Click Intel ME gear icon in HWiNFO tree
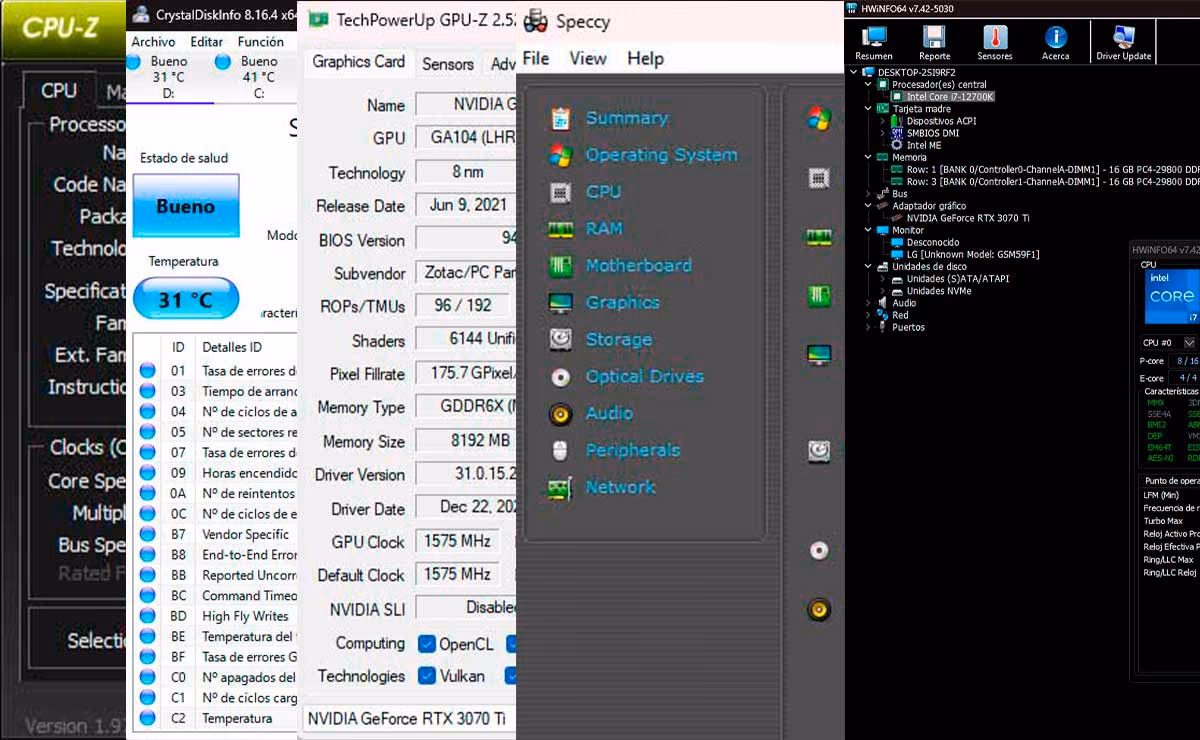The height and width of the screenshot is (740, 1200). (897, 145)
